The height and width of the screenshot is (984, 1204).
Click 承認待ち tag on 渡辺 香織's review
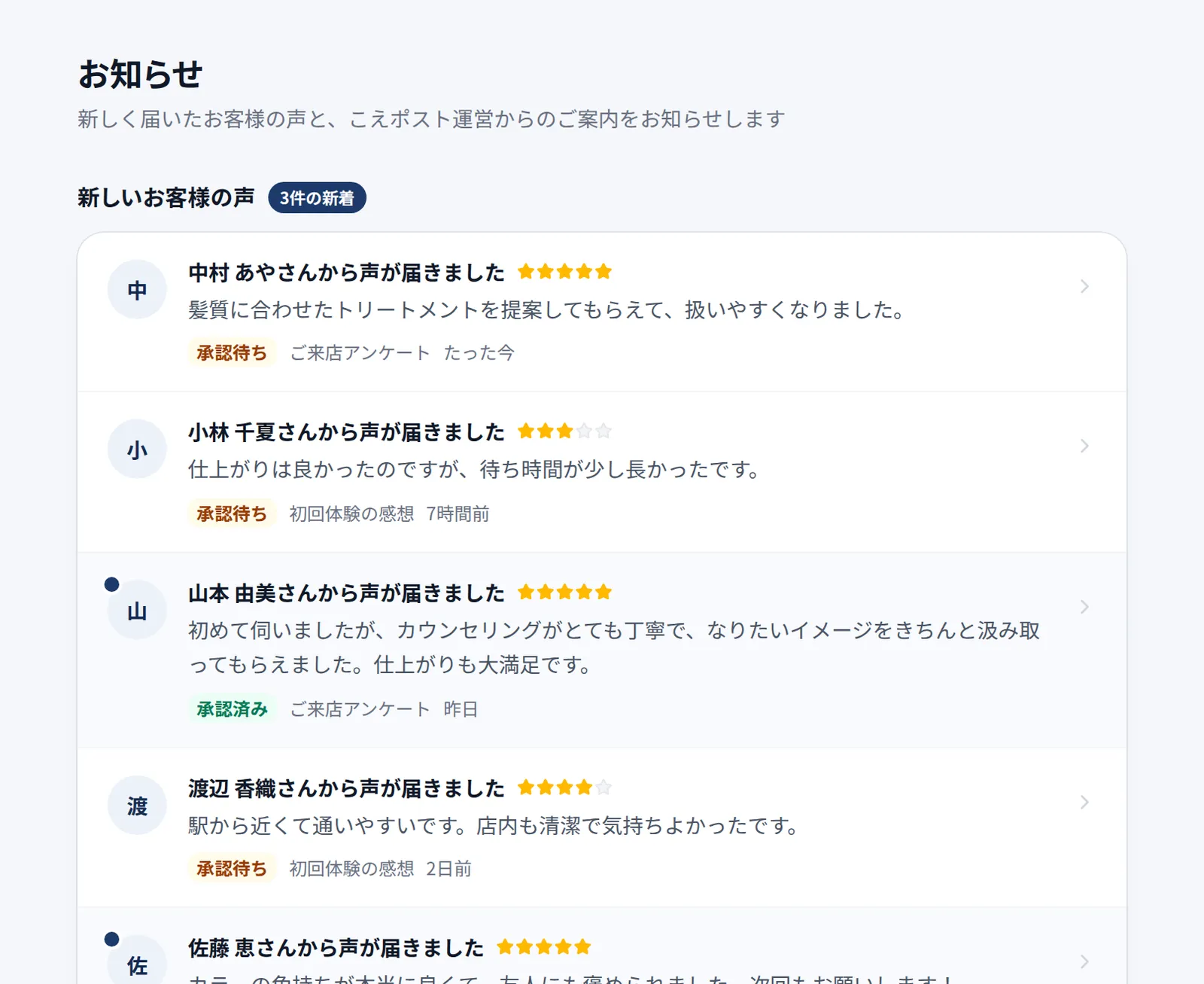[232, 868]
